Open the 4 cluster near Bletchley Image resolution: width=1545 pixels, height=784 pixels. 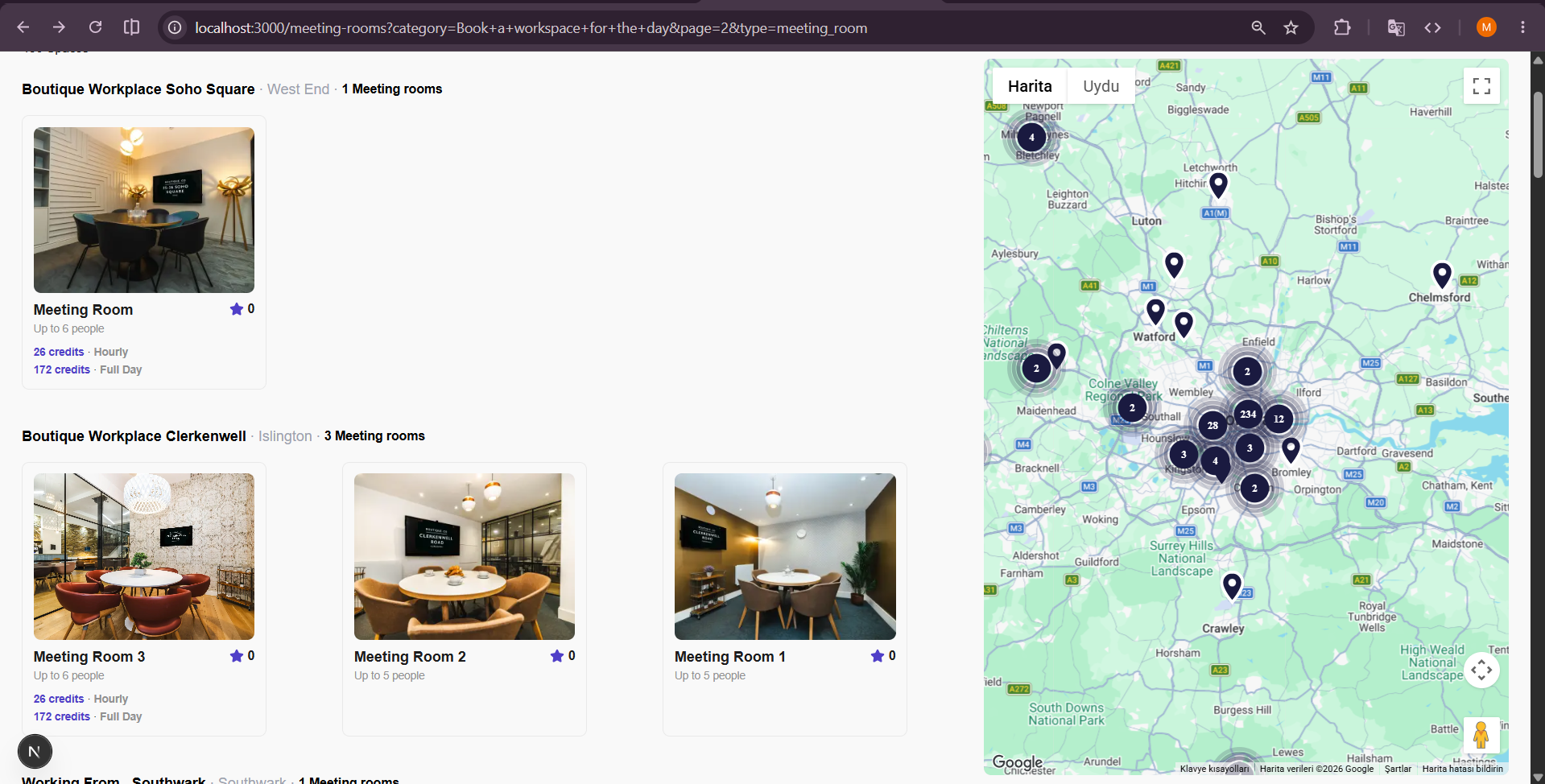(x=1031, y=137)
